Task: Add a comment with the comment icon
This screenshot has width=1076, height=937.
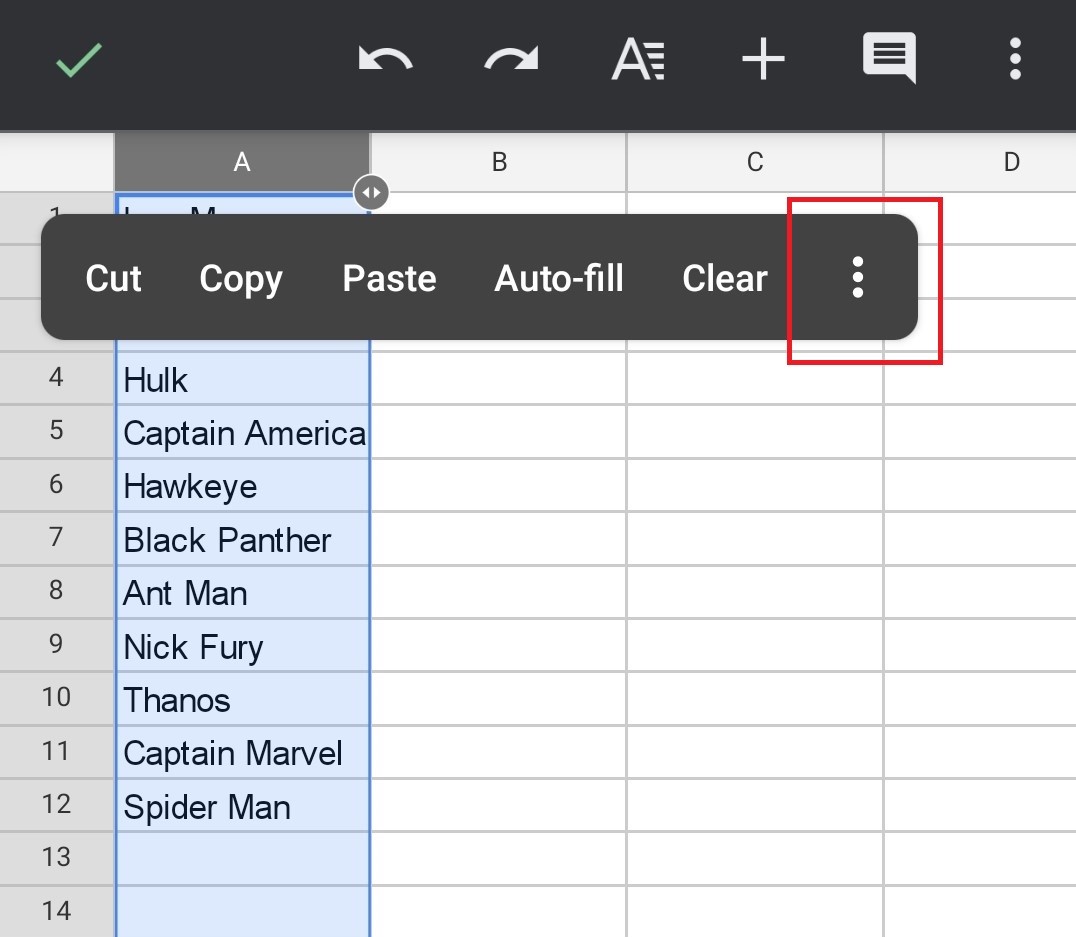Action: click(x=889, y=58)
